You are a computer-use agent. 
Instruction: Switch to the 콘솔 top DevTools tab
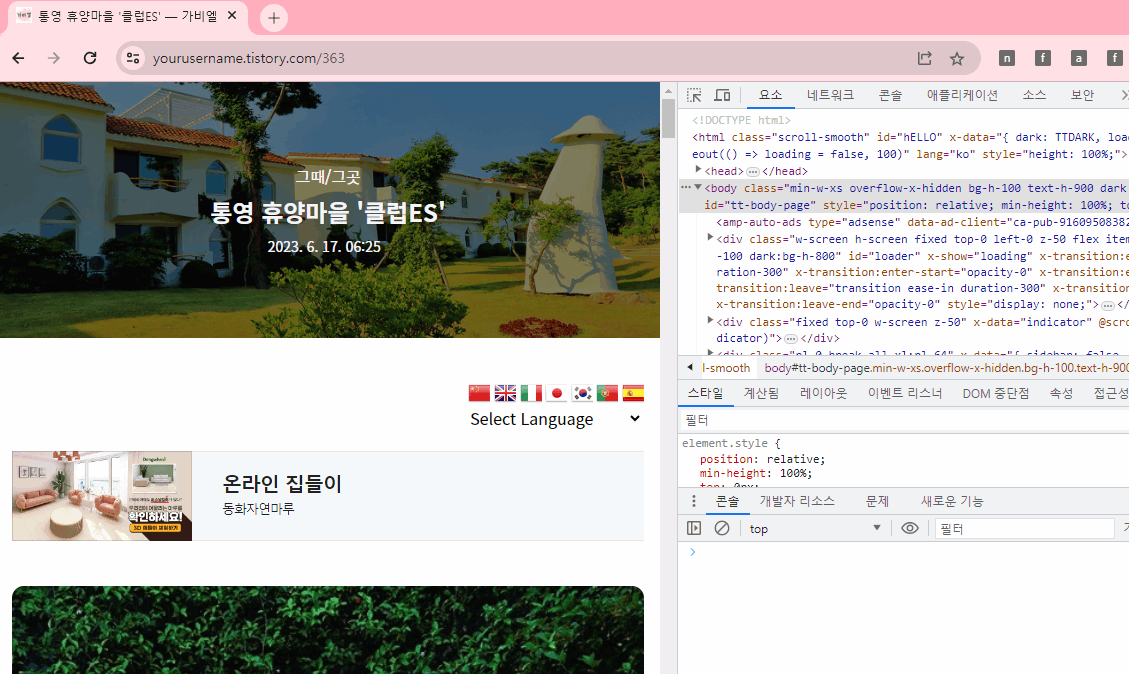(x=891, y=95)
